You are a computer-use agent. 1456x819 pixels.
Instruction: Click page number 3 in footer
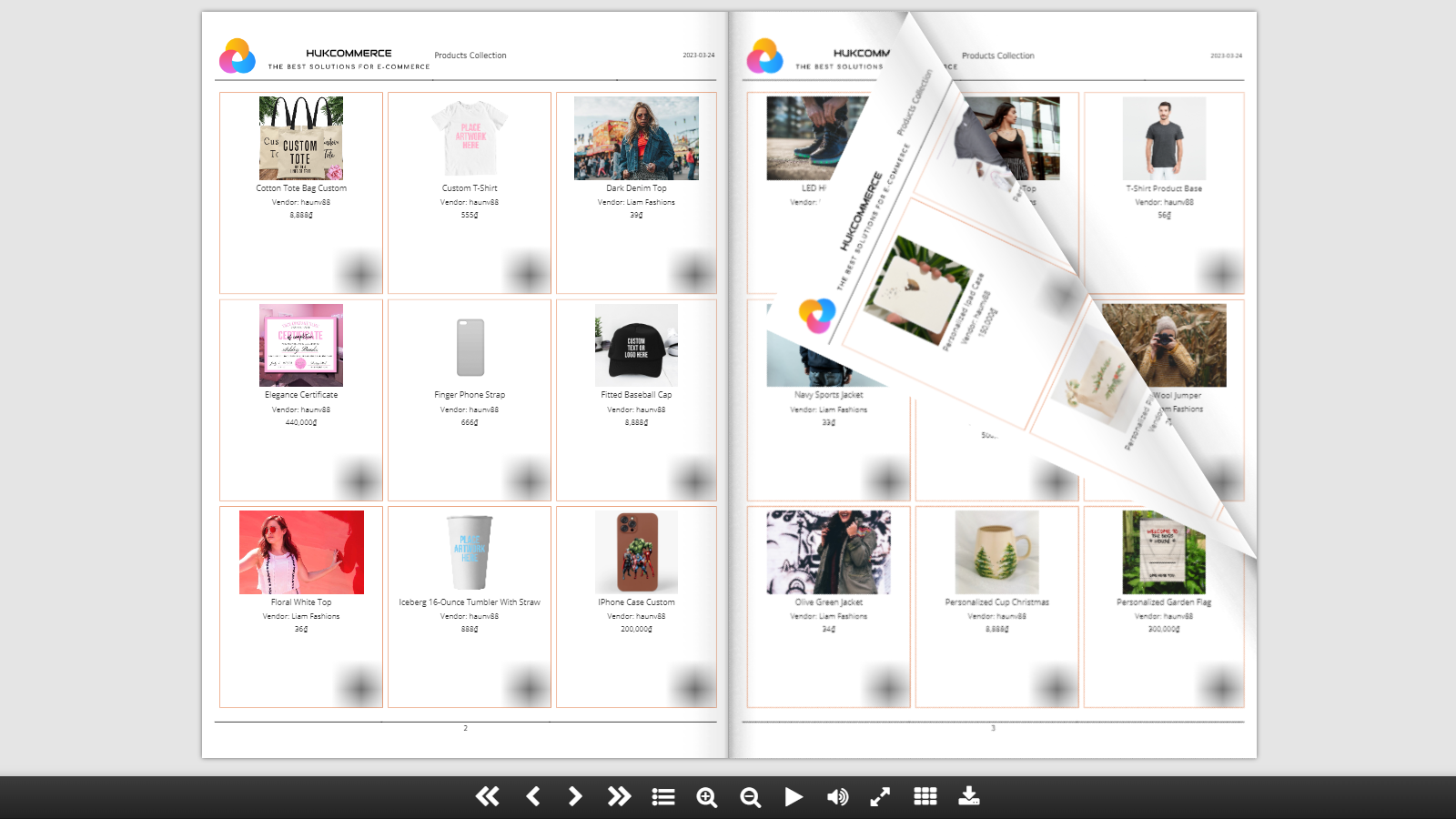click(993, 728)
